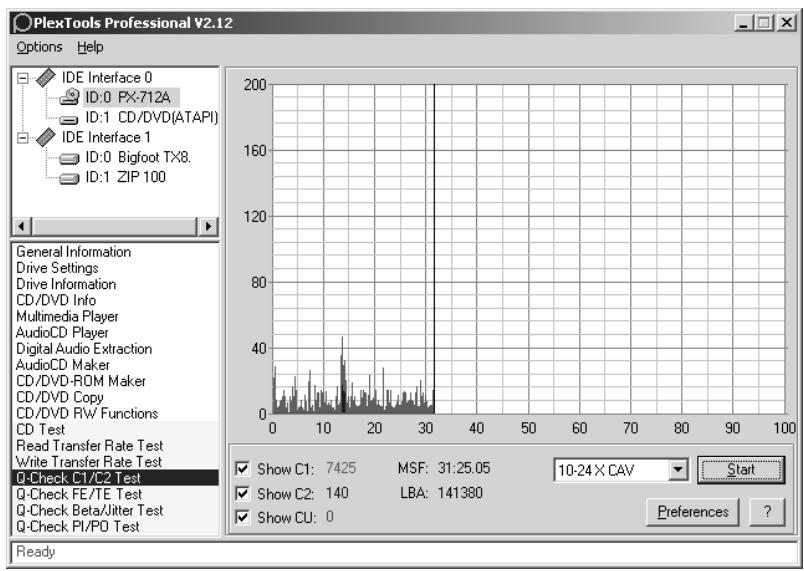Select the ID:1 CD/DVD(ATAPI) device
Viewport: 804px width, 571px height.
coord(151,118)
